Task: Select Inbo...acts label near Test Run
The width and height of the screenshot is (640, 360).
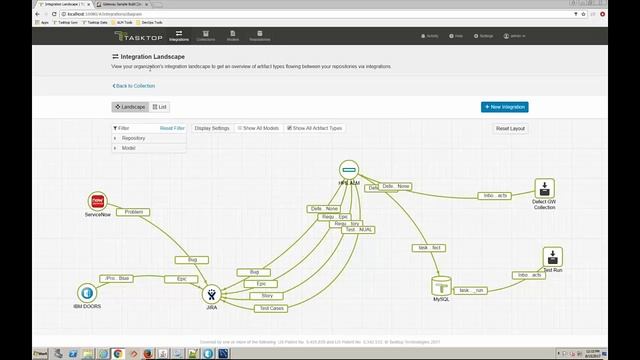Action: pyautogui.click(x=529, y=276)
